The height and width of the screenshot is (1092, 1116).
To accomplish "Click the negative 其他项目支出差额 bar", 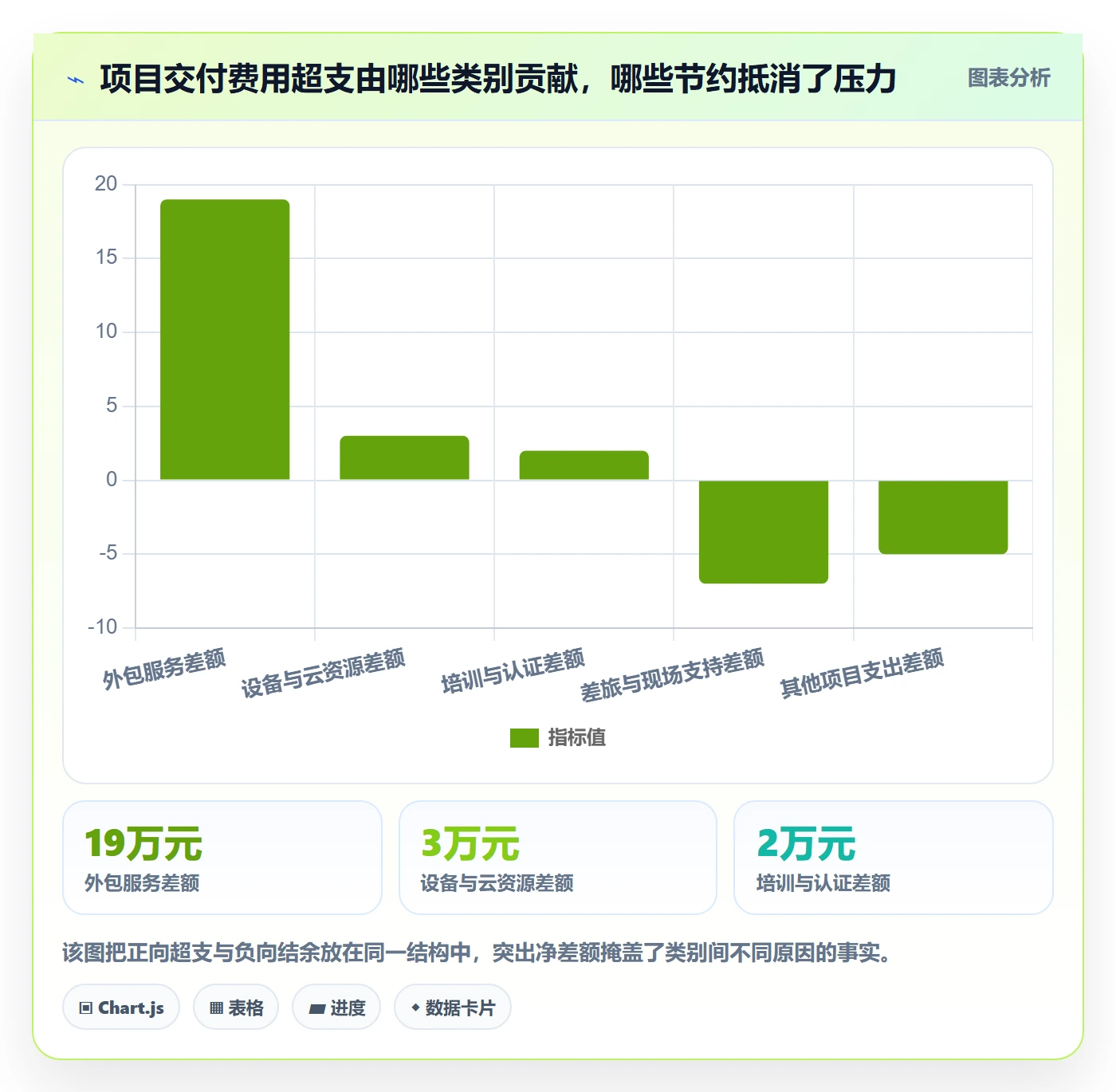I will (x=943, y=517).
